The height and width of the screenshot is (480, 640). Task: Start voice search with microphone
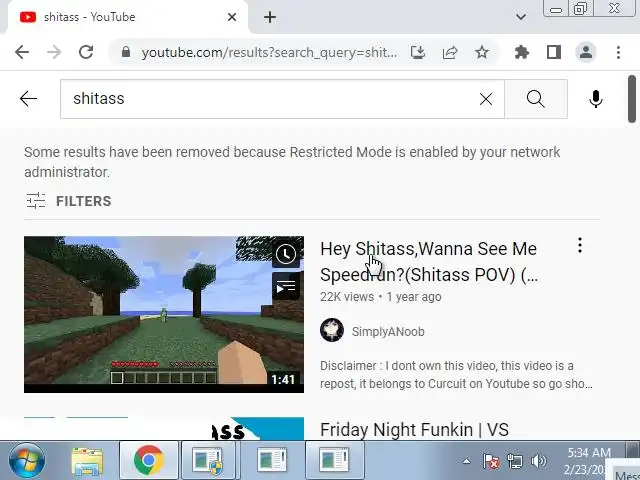tap(596, 99)
